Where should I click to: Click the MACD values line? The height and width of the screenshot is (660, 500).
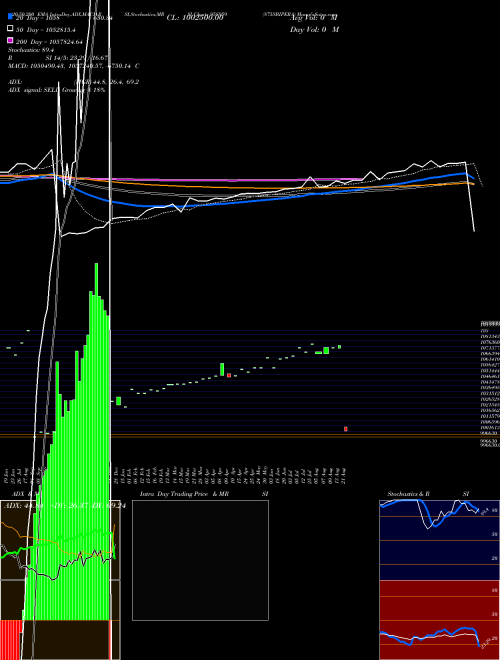coord(74,66)
